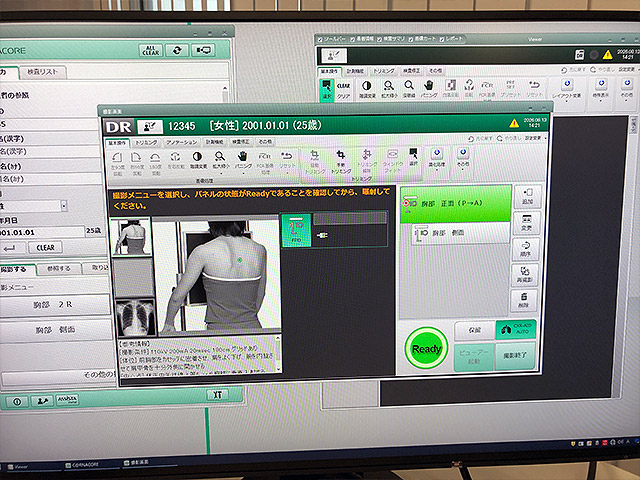The image size is (640, 480).
Task: Click the patient edit icon next to DR logo
Action: pos(150,127)
